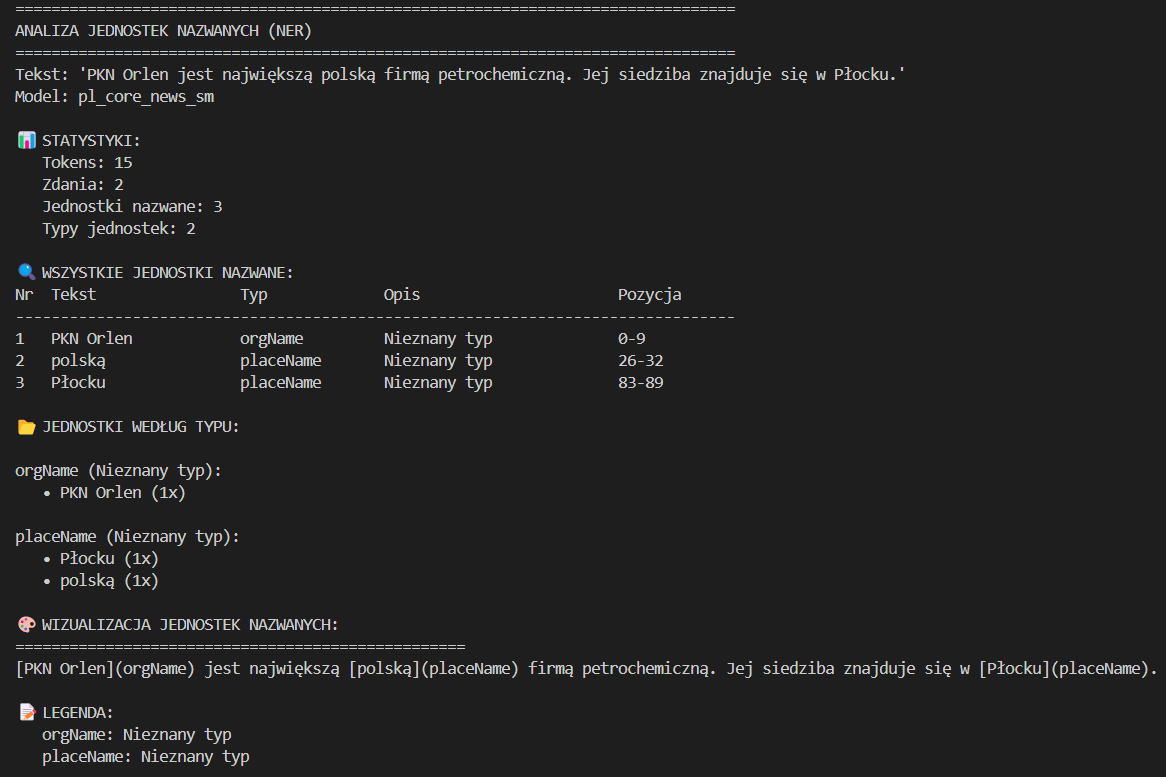Click the 'orgName (Nieznany typ):' group heading
Viewport: 1166px width, 777px height.
tap(118, 471)
